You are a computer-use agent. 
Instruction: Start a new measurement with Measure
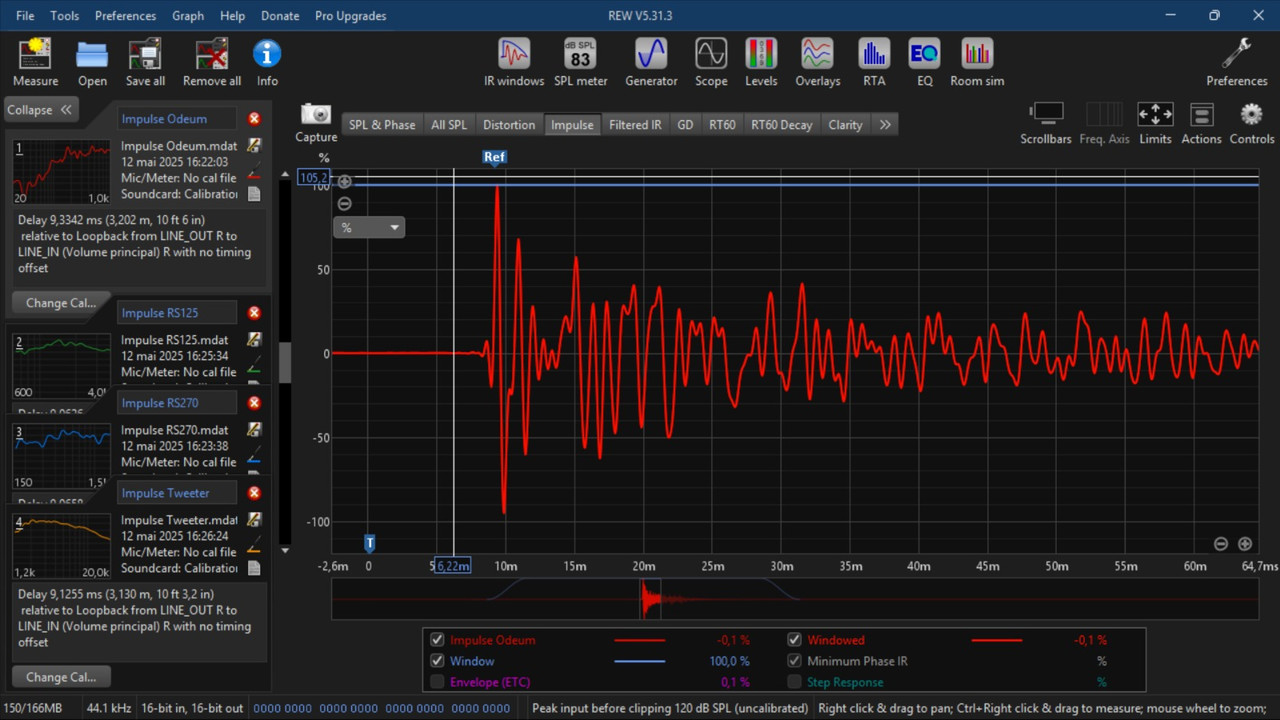click(35, 62)
